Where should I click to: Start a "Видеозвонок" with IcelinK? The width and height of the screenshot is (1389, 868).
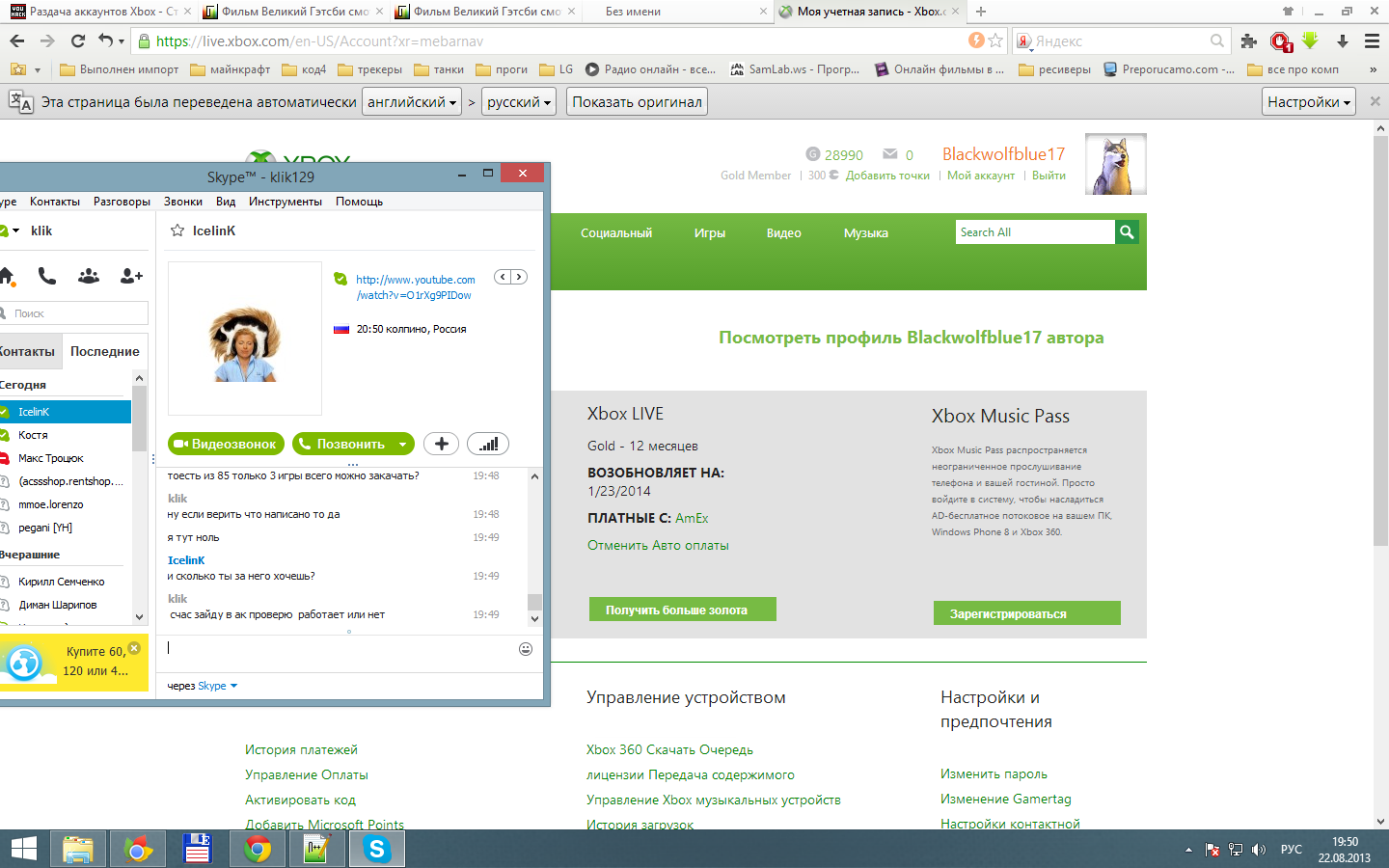227,444
